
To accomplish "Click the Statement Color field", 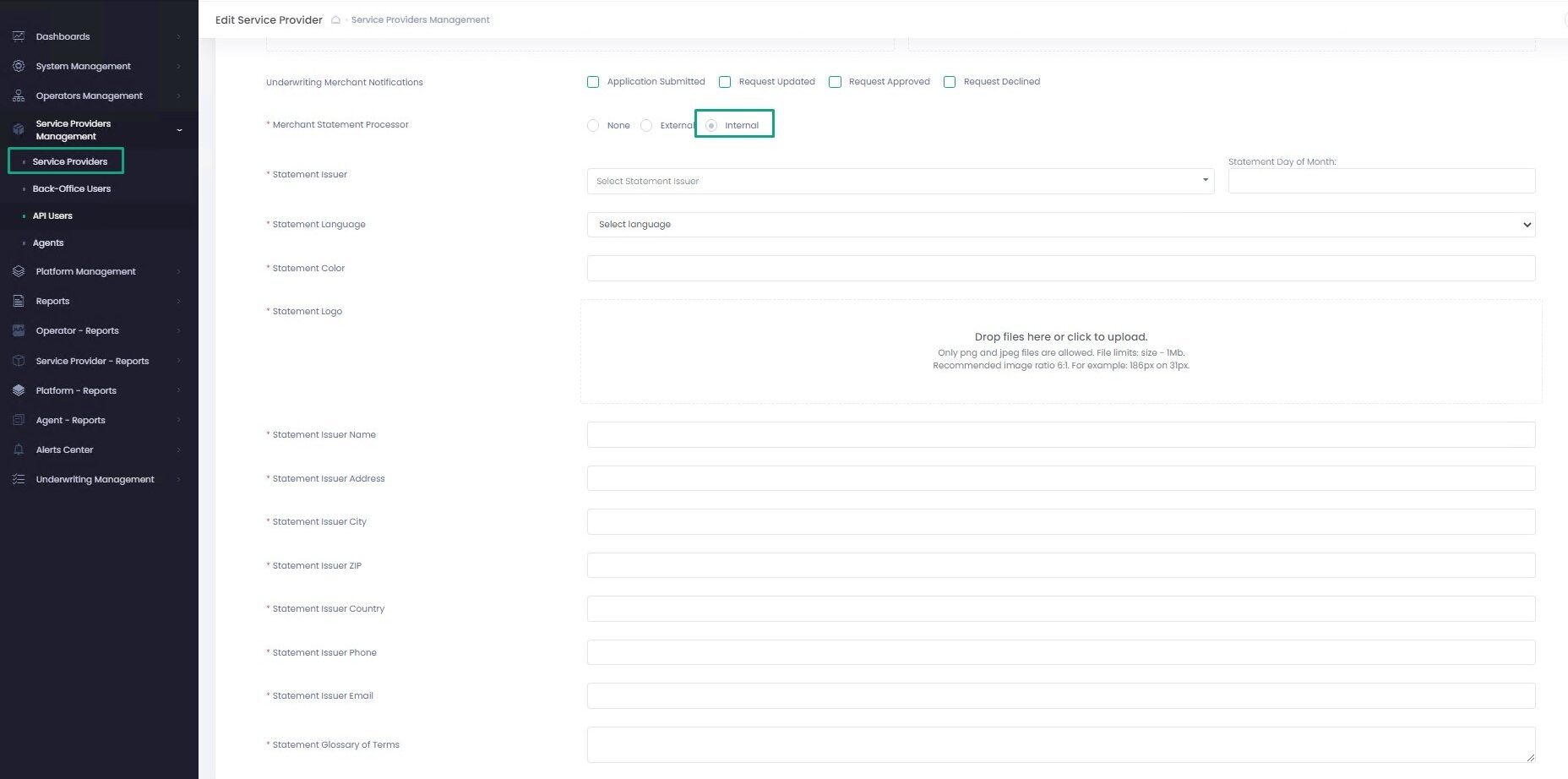I will point(1060,269).
